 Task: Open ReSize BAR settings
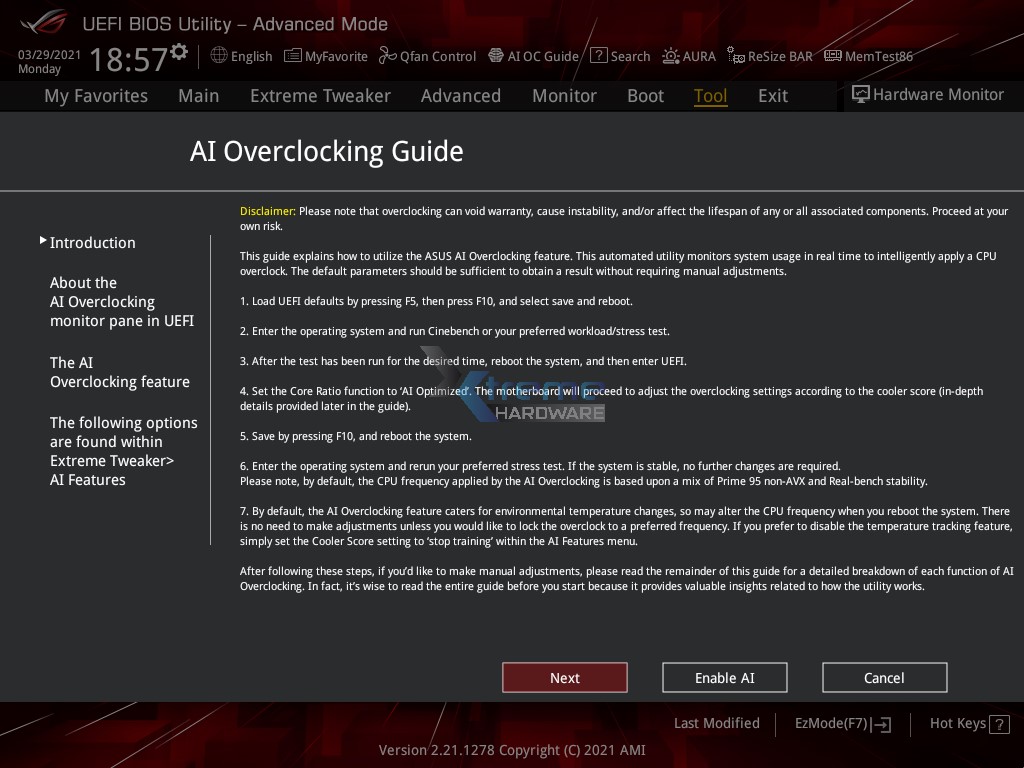(x=769, y=56)
